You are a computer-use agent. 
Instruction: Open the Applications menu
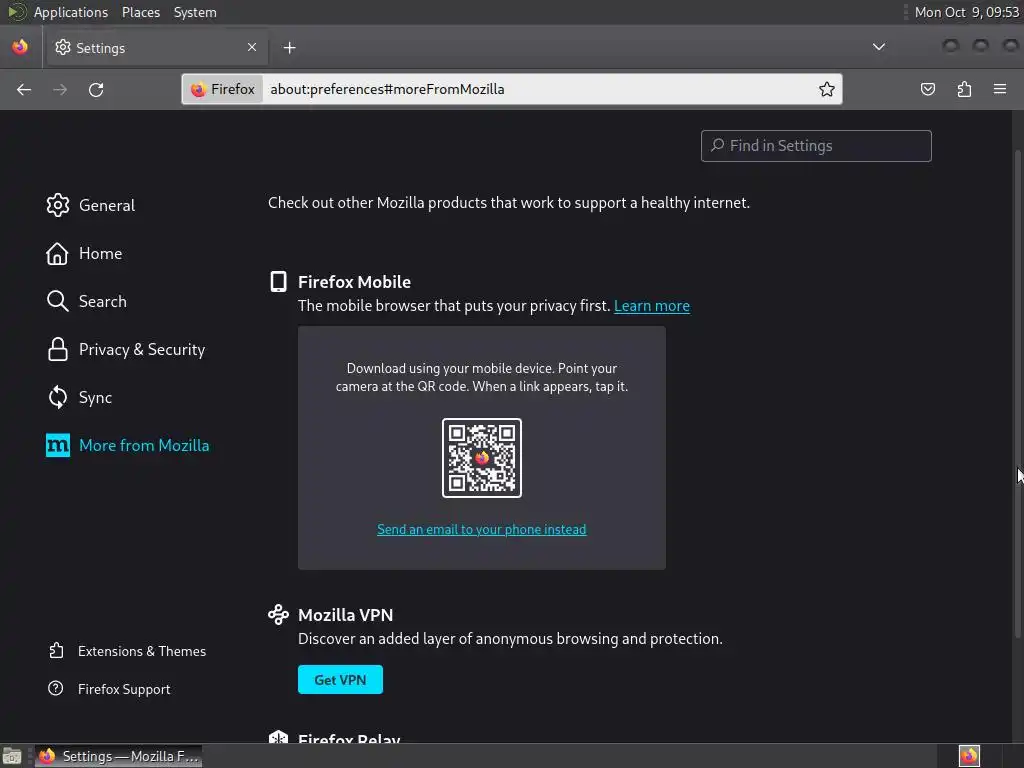tap(71, 12)
